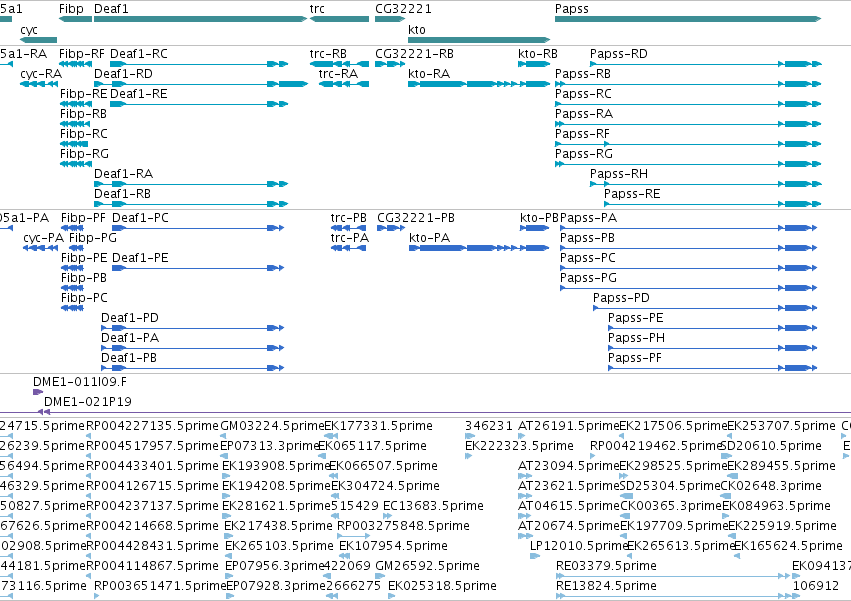Click the cyc gene label
Image resolution: width=851 pixels, height=601 pixels.
pos(29,30)
